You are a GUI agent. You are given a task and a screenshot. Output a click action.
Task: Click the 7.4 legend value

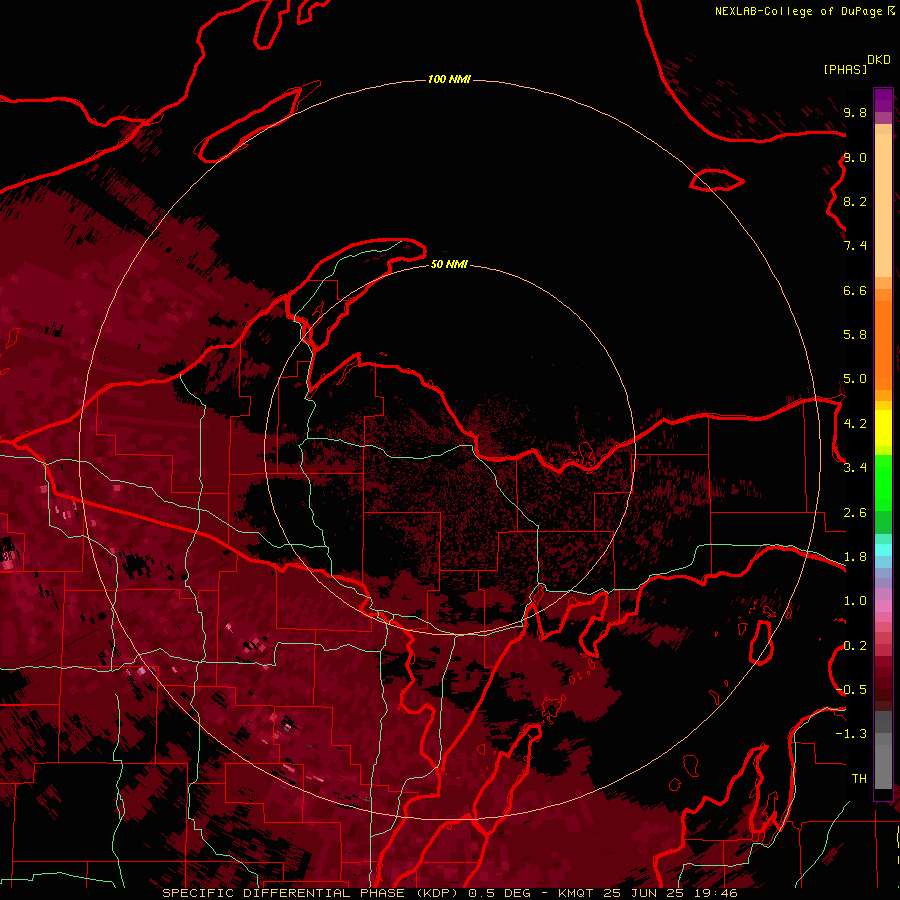[855, 246]
